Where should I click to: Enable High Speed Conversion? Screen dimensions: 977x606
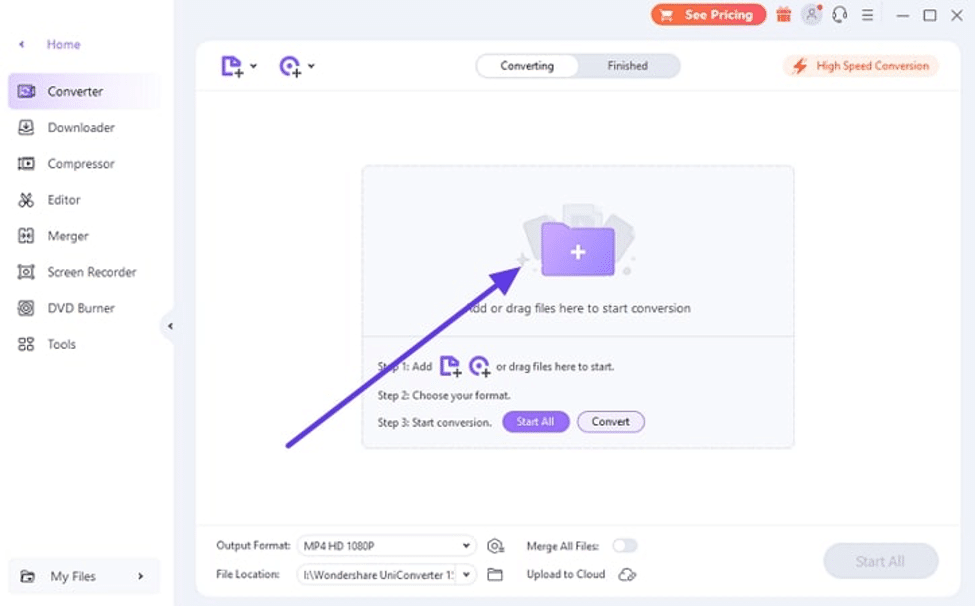pyautogui.click(x=861, y=66)
